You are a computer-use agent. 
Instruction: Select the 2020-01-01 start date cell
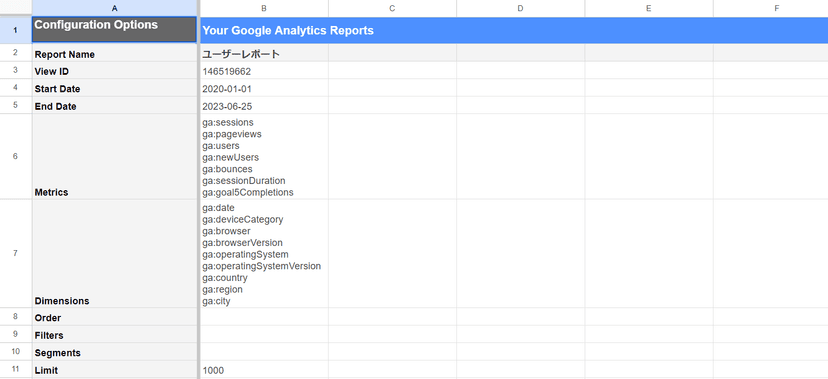tap(264, 88)
